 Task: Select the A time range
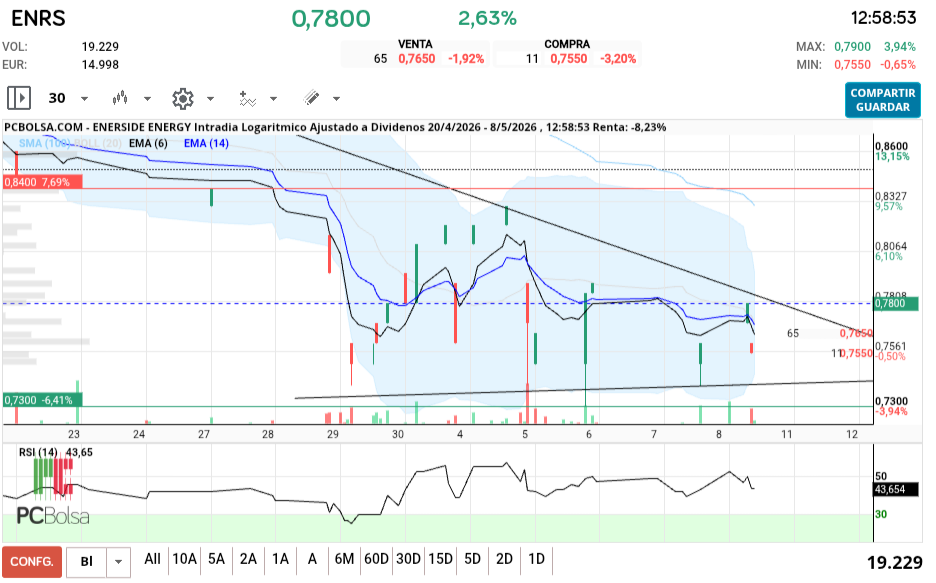(312, 559)
